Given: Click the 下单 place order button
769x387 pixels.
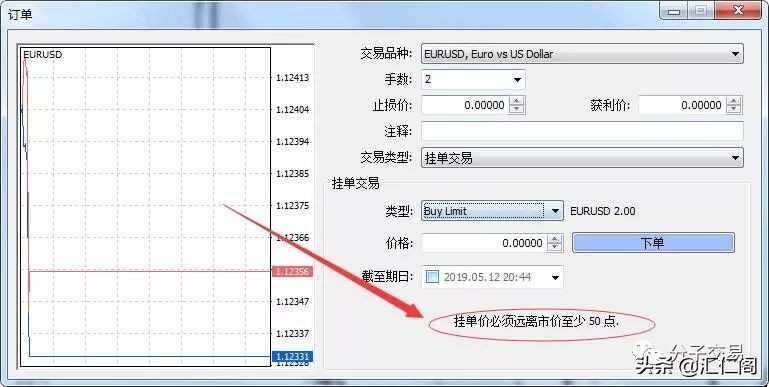Looking at the screenshot, I should 653,243.
